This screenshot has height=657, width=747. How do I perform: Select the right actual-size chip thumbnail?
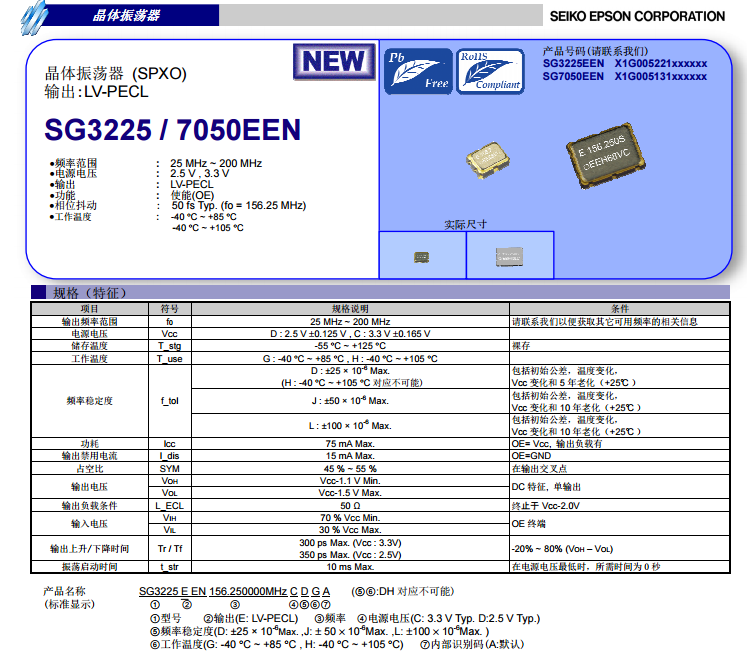509,256
